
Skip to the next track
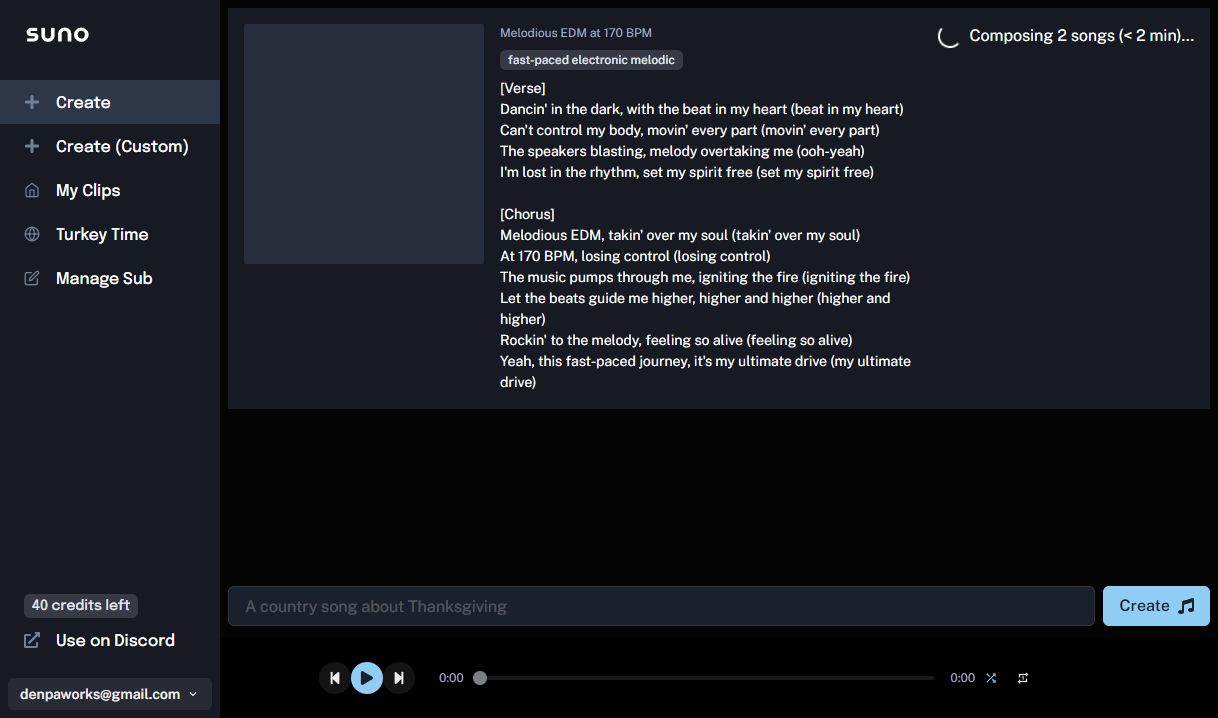(399, 678)
